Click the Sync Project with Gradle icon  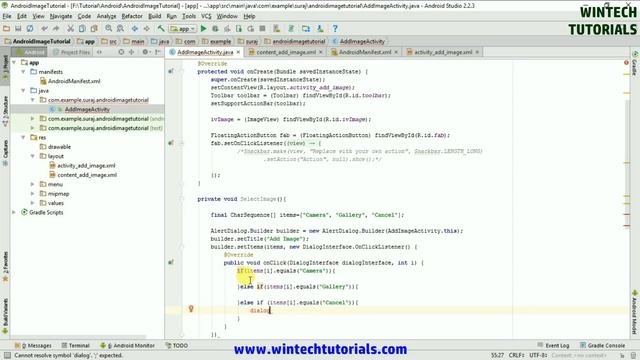[291, 29]
